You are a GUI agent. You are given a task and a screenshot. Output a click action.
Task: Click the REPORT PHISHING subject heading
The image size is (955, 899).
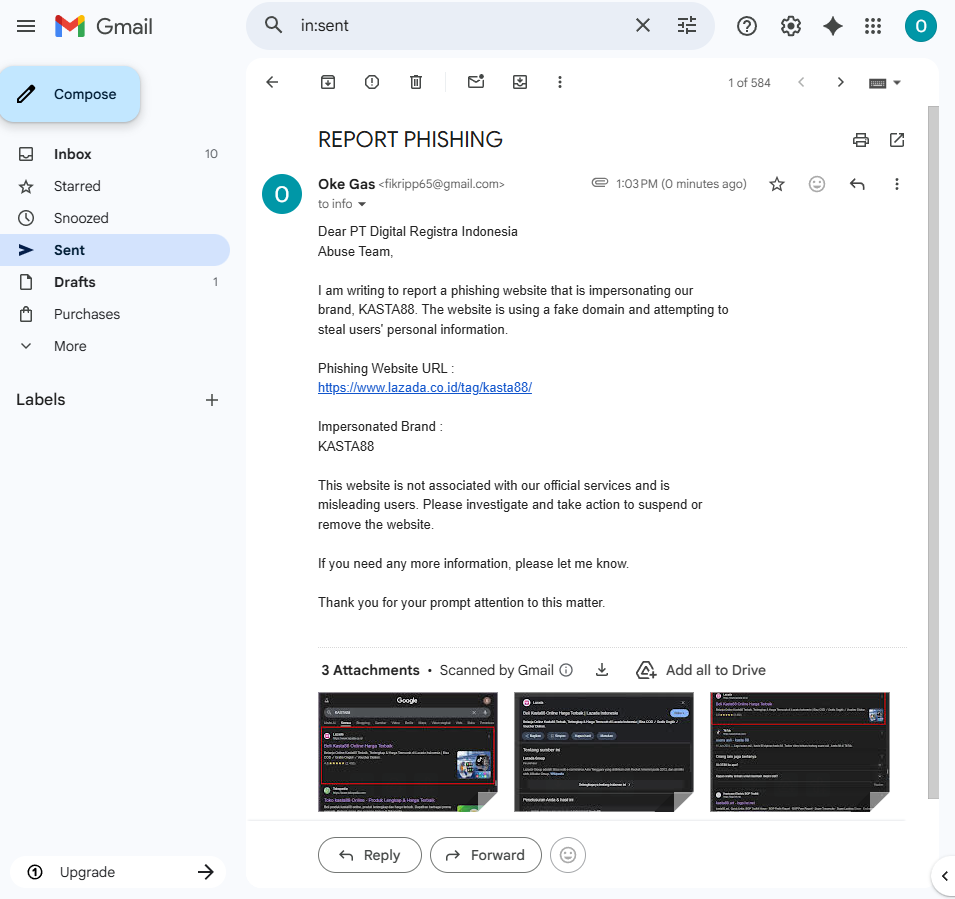[410, 139]
